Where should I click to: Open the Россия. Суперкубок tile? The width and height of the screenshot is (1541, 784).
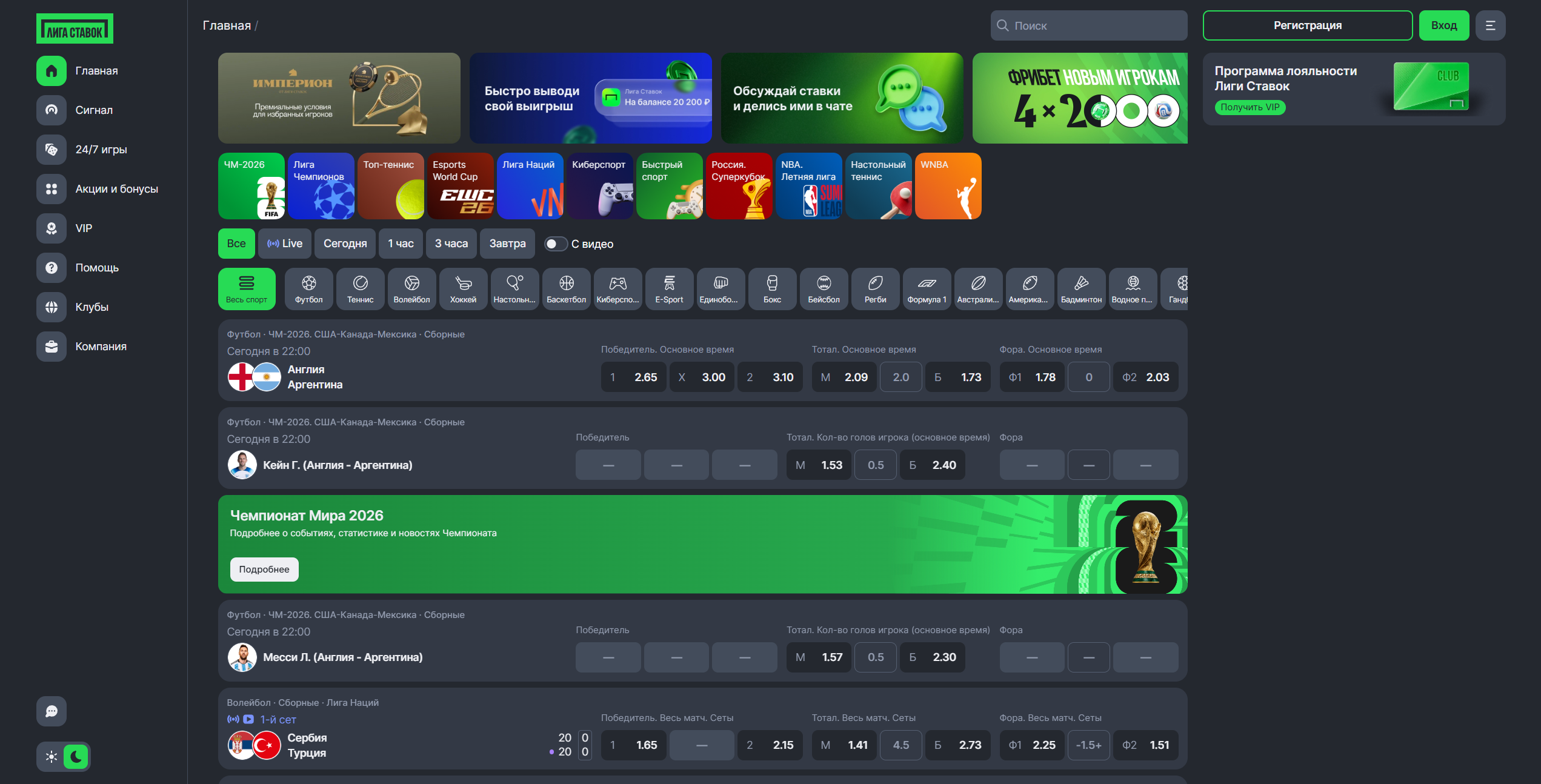tap(739, 186)
